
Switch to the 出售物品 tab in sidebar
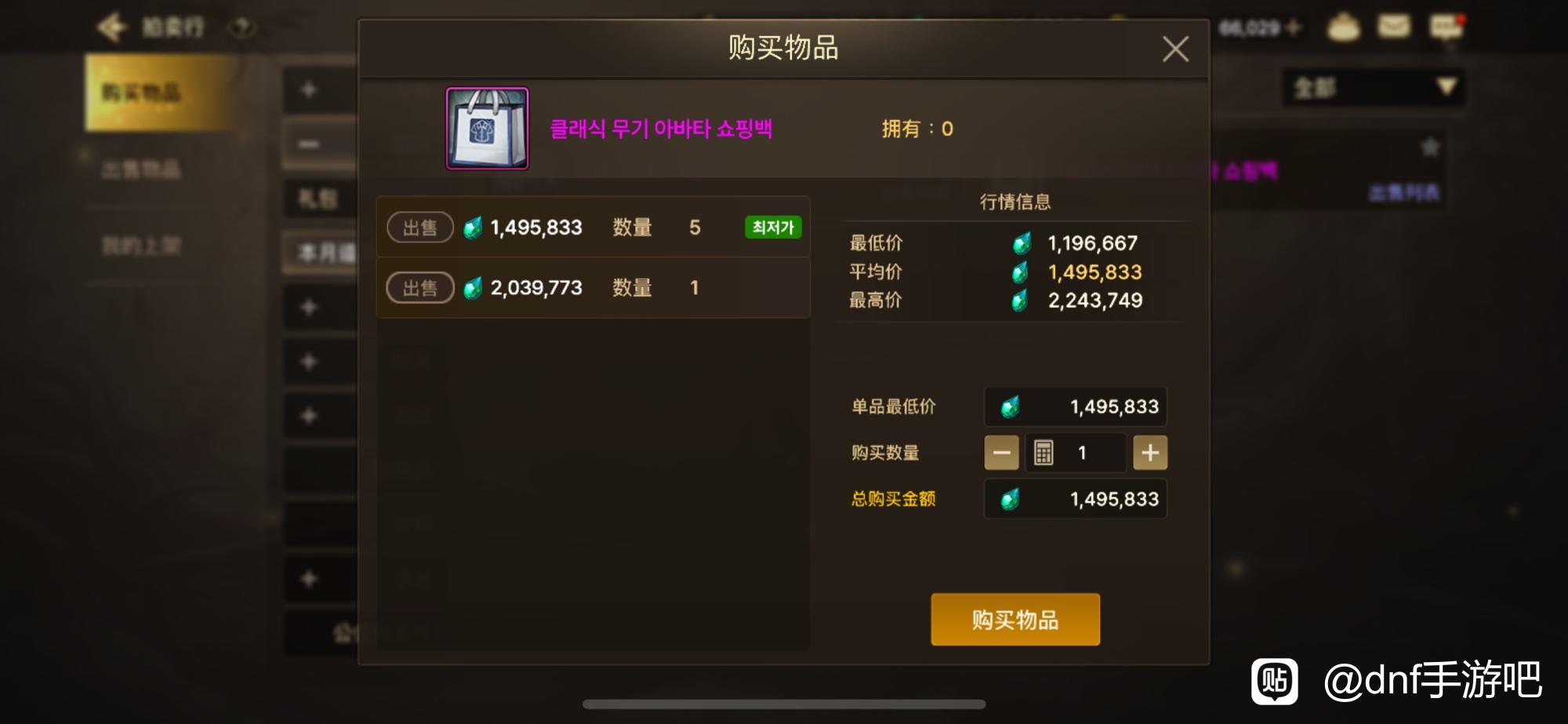point(141,169)
